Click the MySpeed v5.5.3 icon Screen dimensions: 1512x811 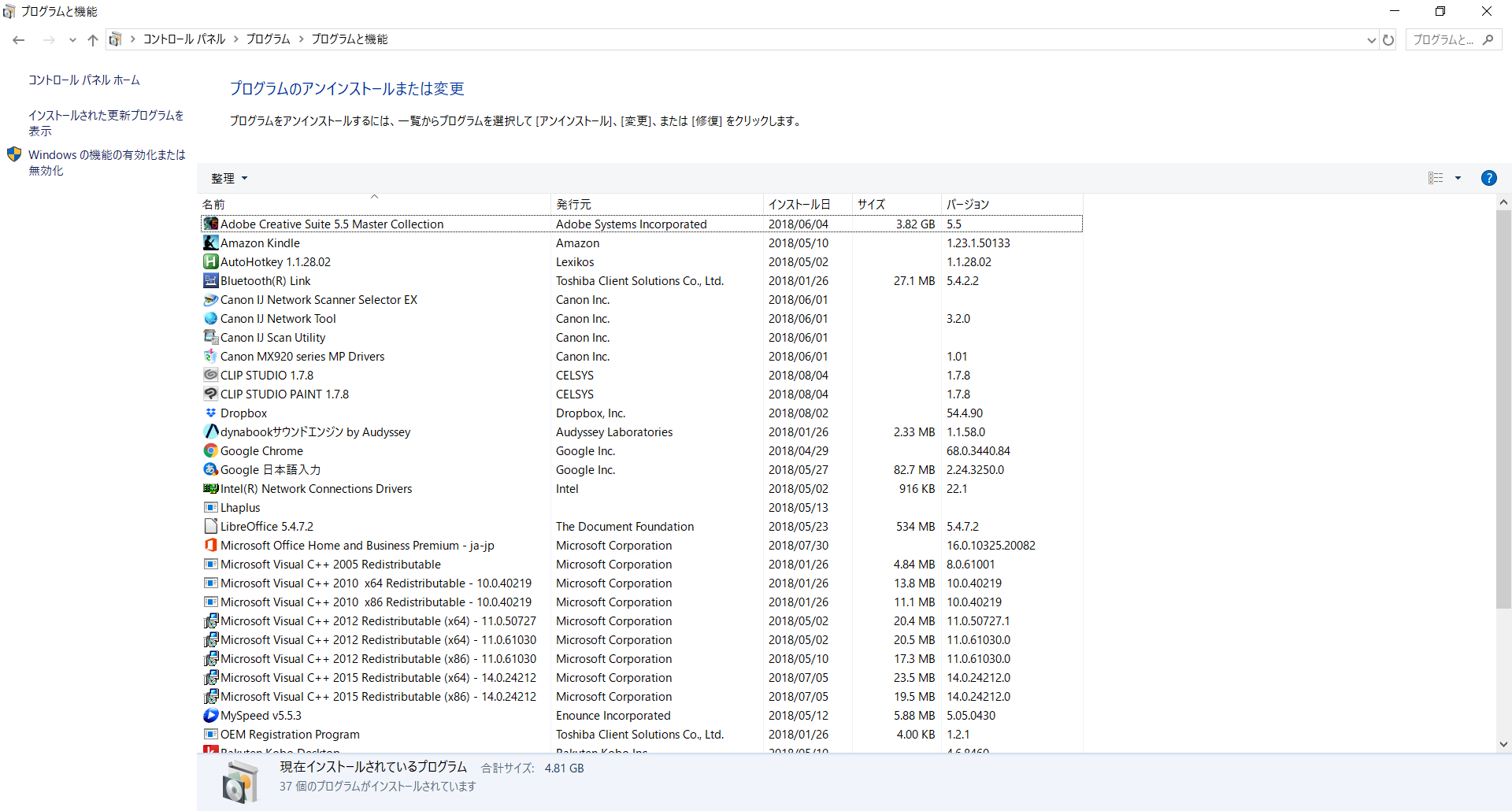pos(210,716)
